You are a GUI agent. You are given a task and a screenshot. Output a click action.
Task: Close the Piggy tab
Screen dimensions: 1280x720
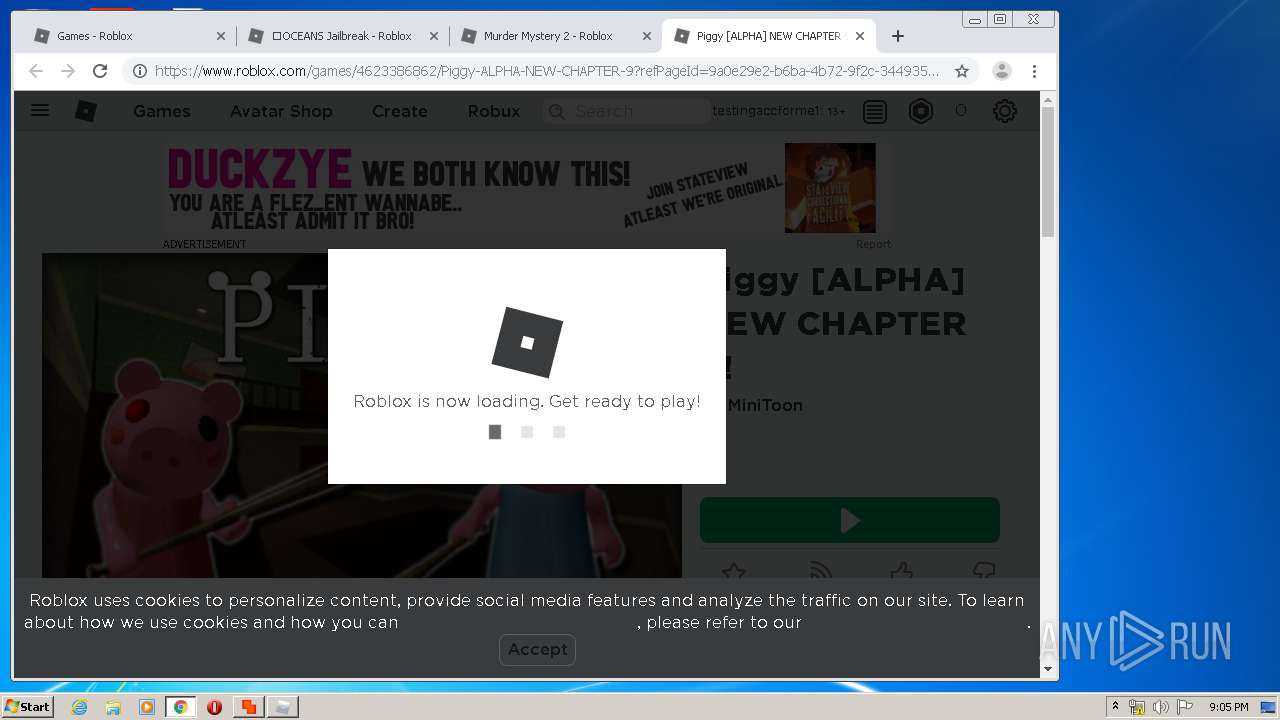(860, 36)
